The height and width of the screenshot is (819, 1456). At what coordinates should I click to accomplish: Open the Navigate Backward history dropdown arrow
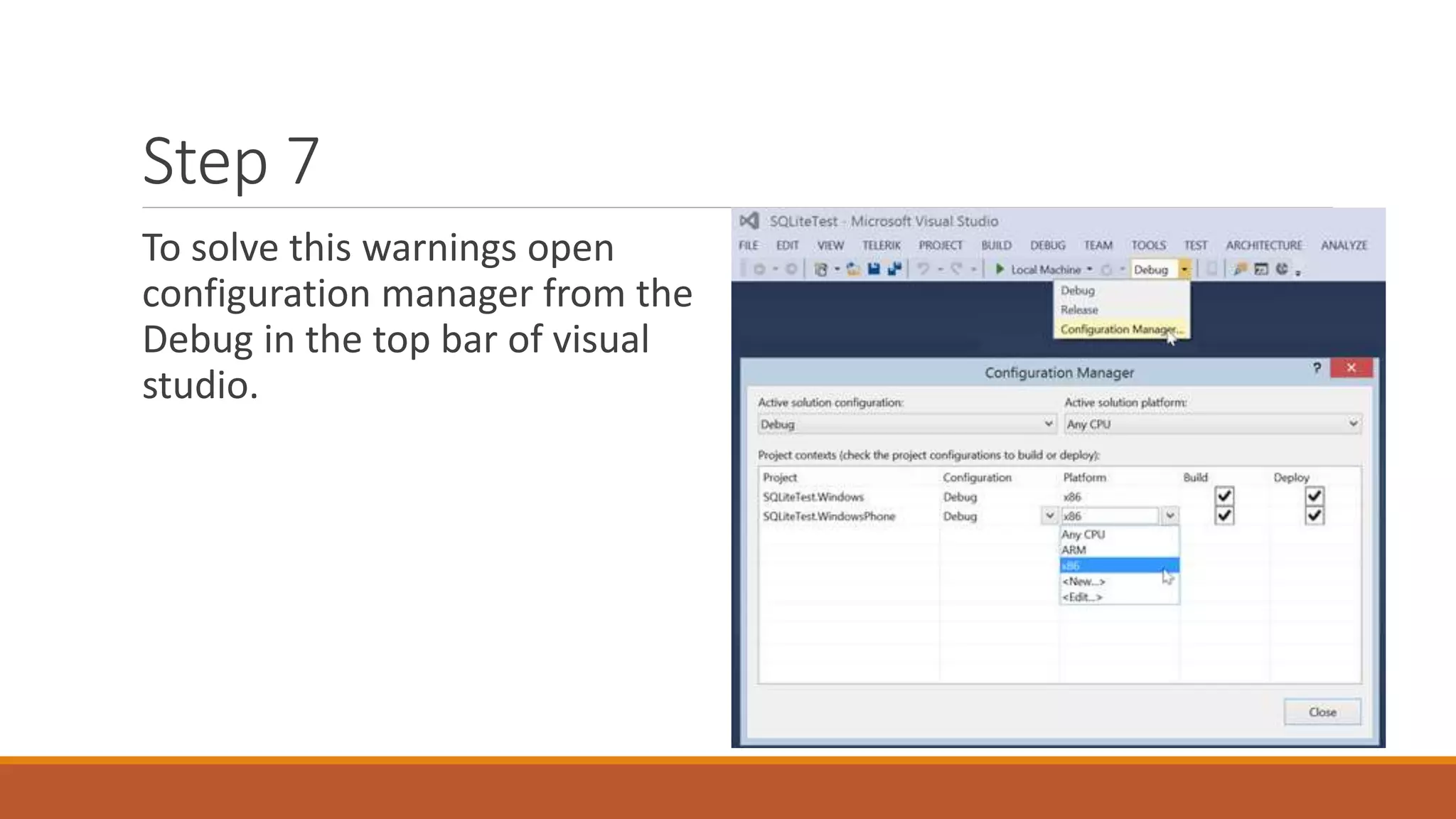(775, 269)
